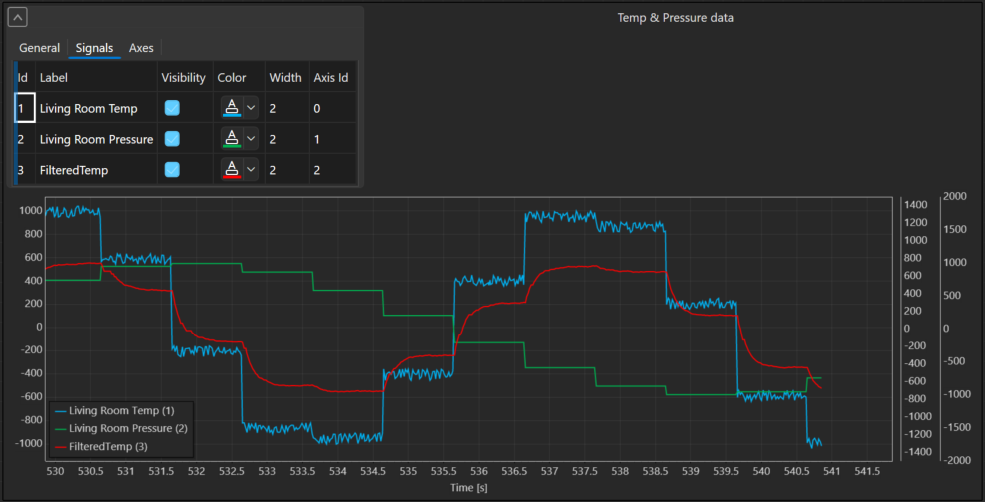The image size is (985, 502).
Task: Click the Time [s] axis label
Action: click(468, 487)
